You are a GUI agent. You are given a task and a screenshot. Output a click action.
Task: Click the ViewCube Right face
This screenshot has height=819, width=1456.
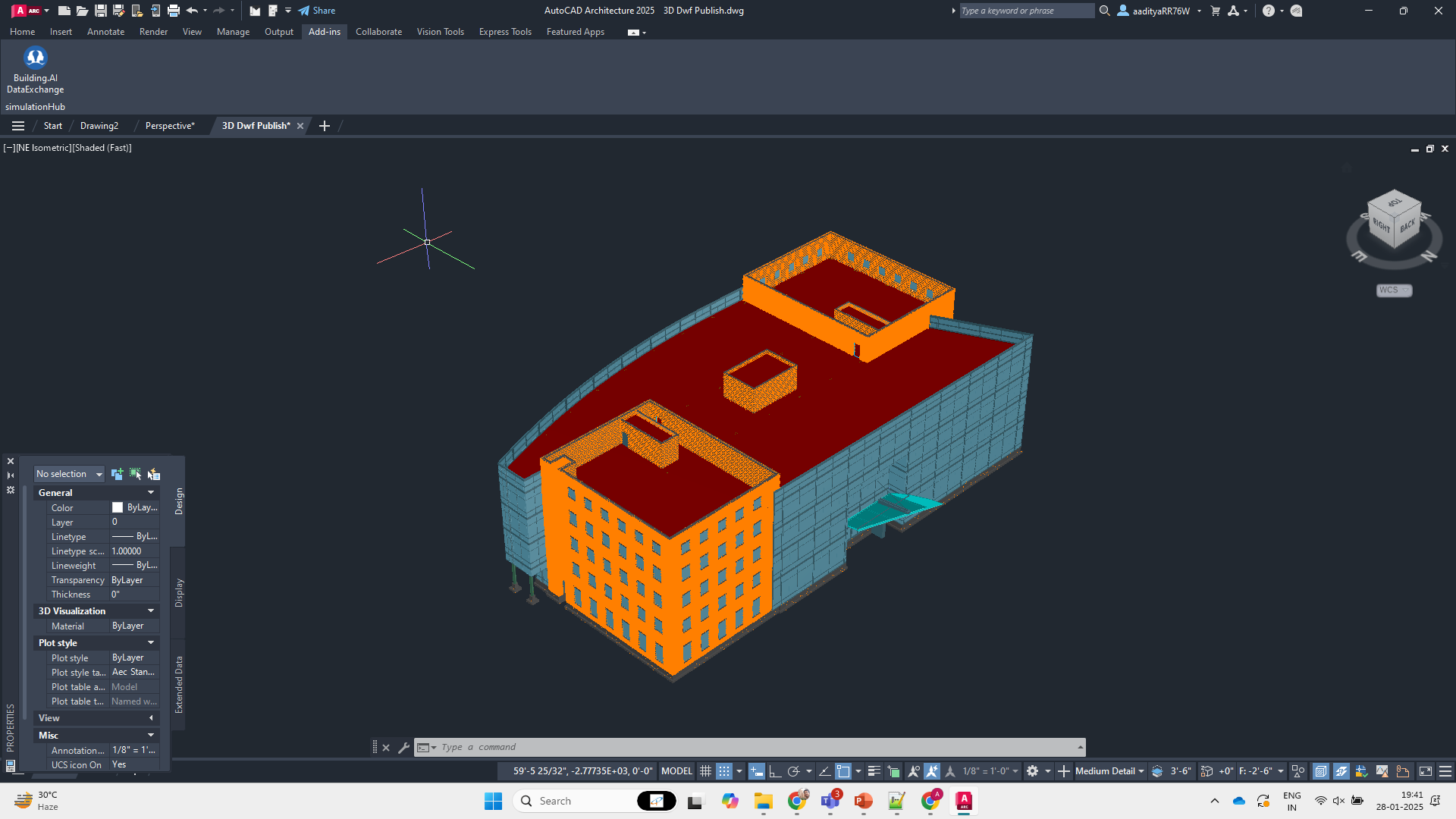1382,226
